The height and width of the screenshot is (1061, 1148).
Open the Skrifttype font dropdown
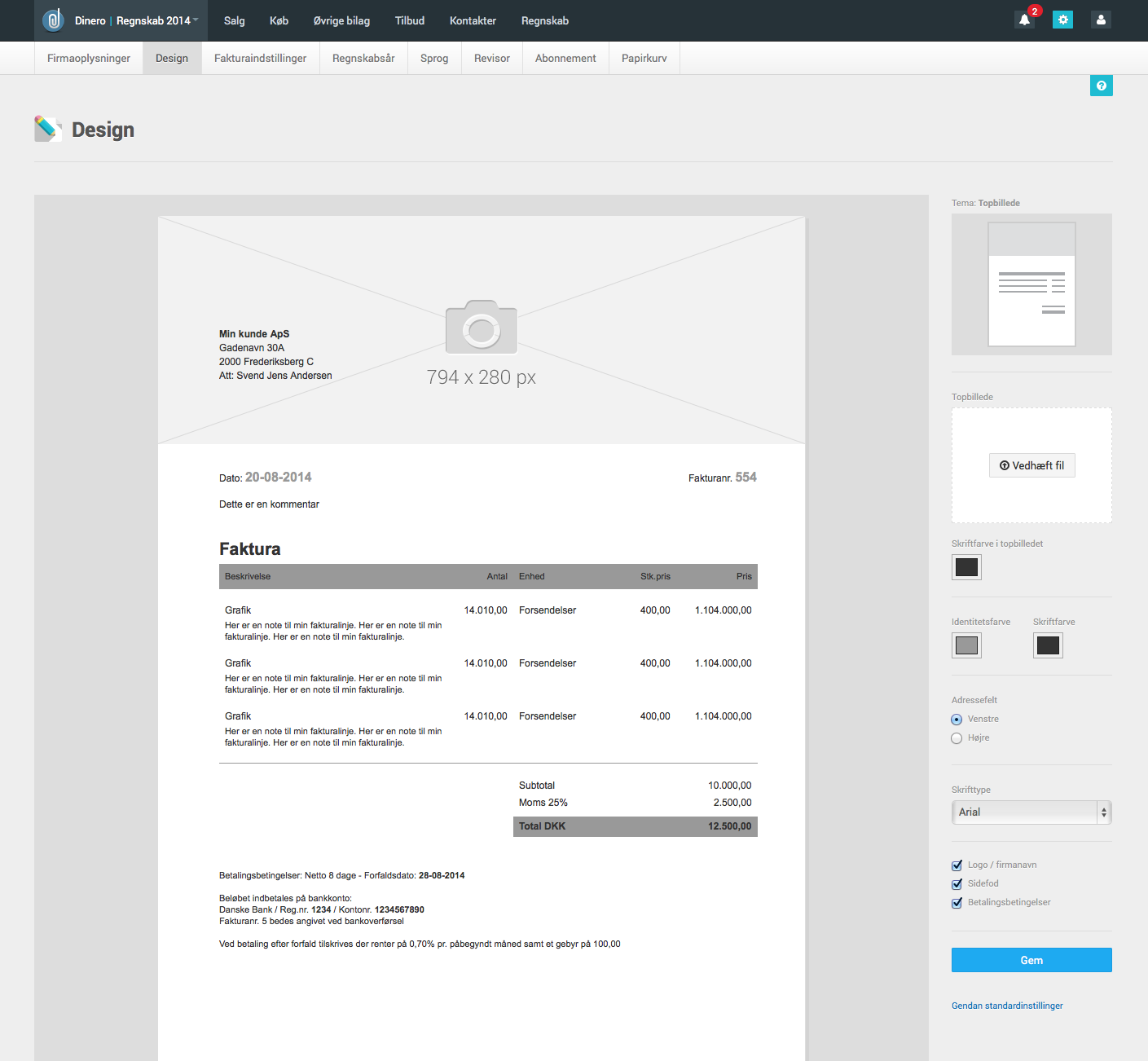[1031, 812]
